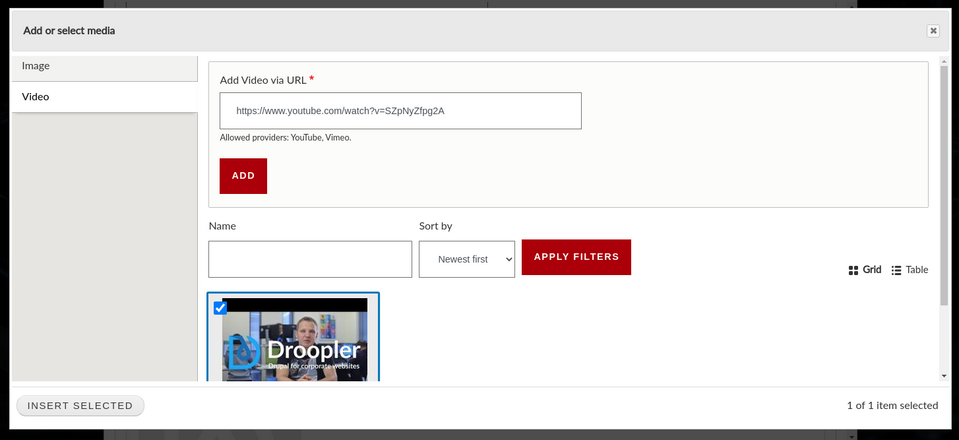Close the Add or select media dialog
Screen dimensions: 959x440
pyautogui.click(x=933, y=31)
